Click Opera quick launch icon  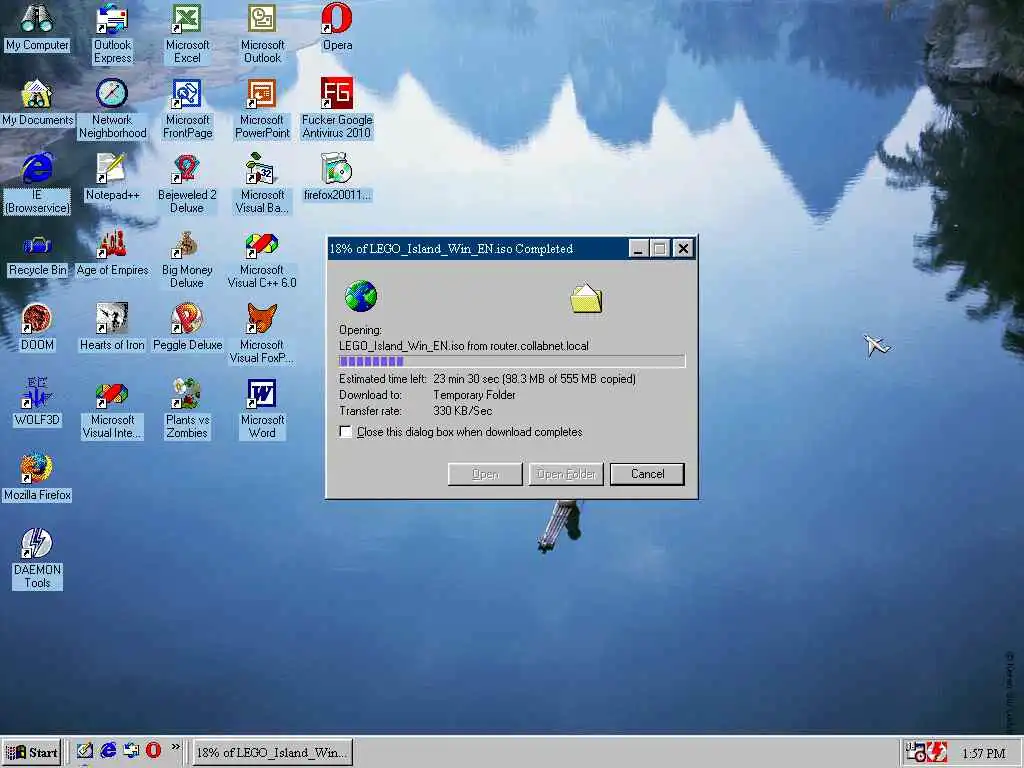tap(153, 750)
